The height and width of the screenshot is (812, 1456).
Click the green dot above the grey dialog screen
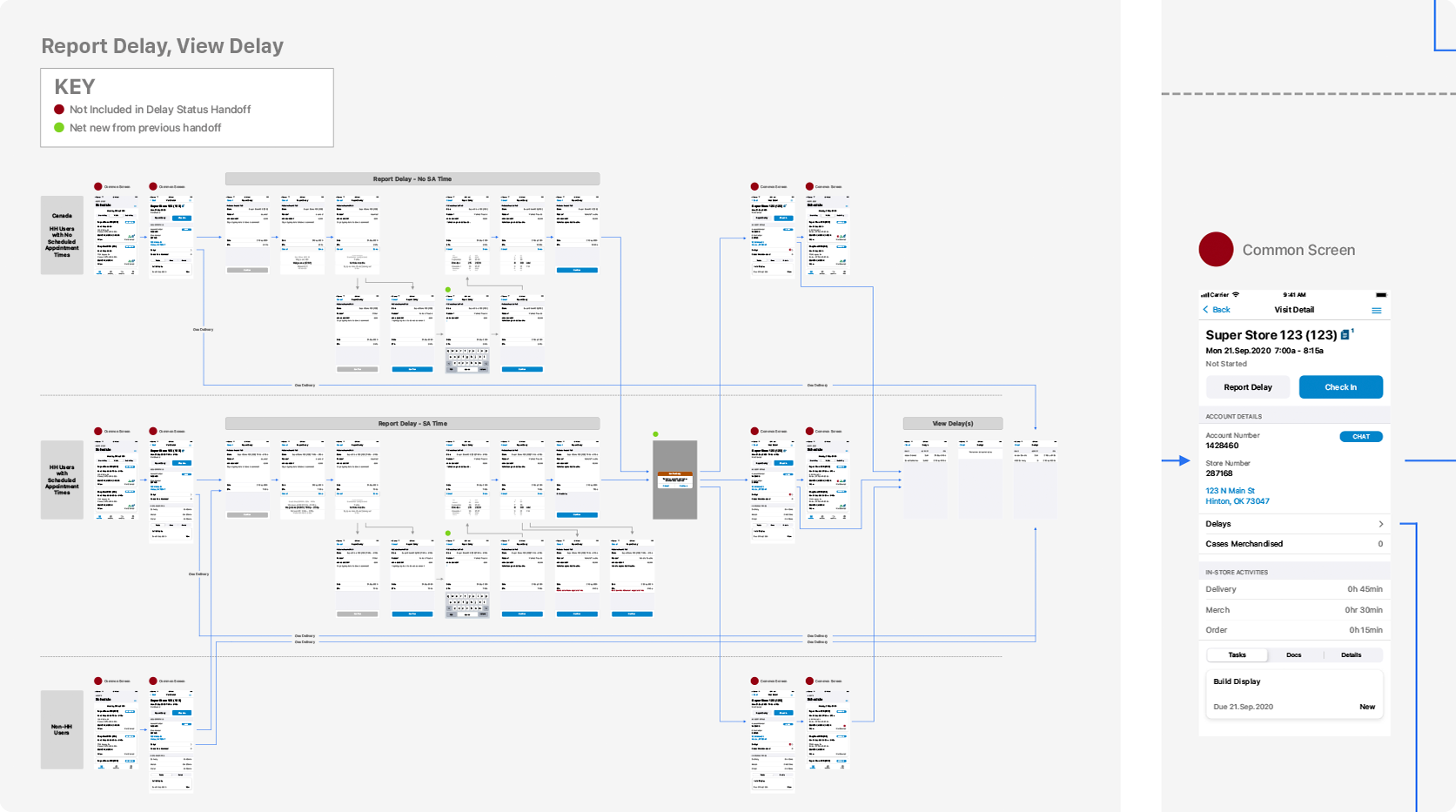coord(655,433)
